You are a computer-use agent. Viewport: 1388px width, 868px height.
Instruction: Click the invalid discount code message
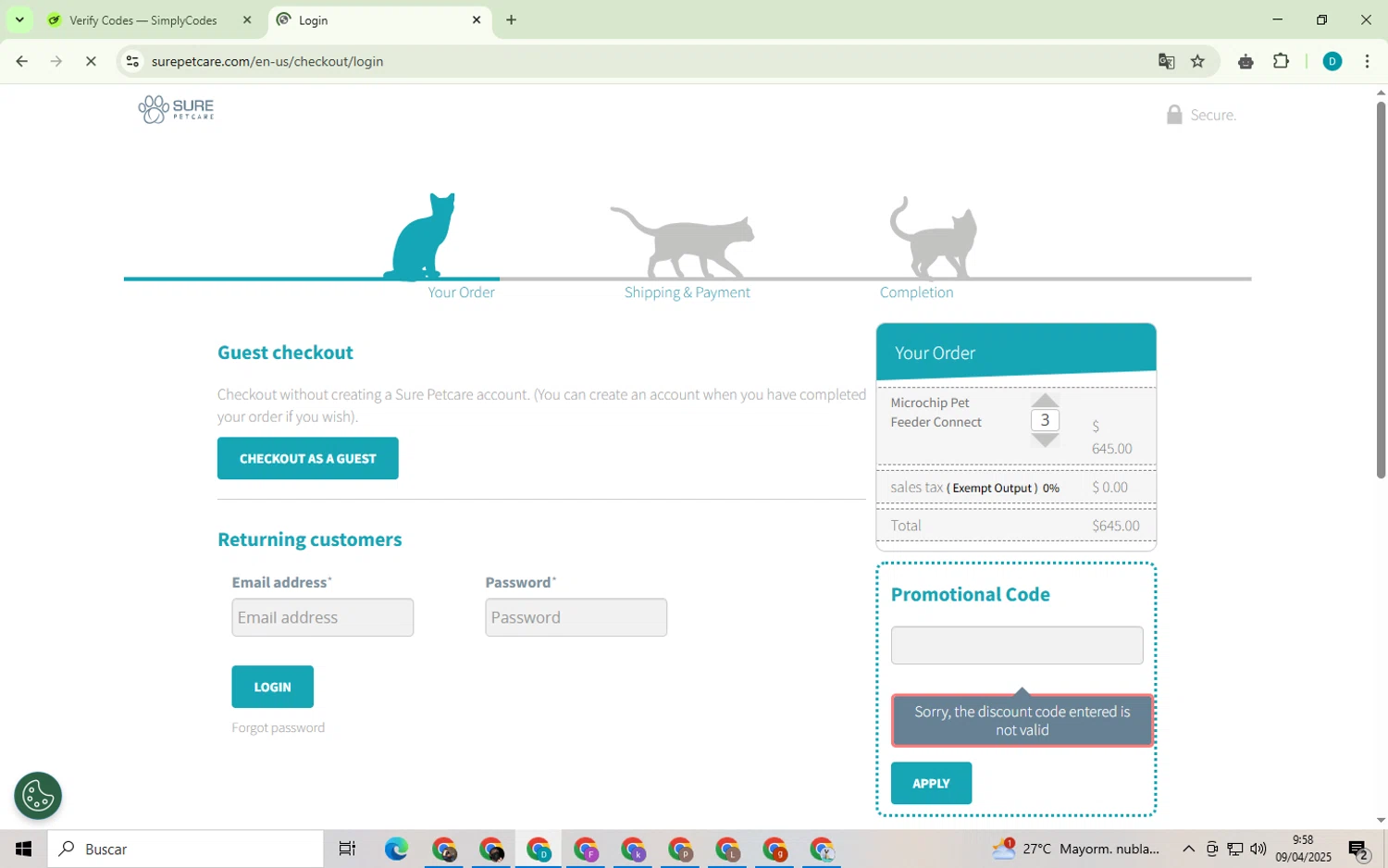click(1022, 720)
